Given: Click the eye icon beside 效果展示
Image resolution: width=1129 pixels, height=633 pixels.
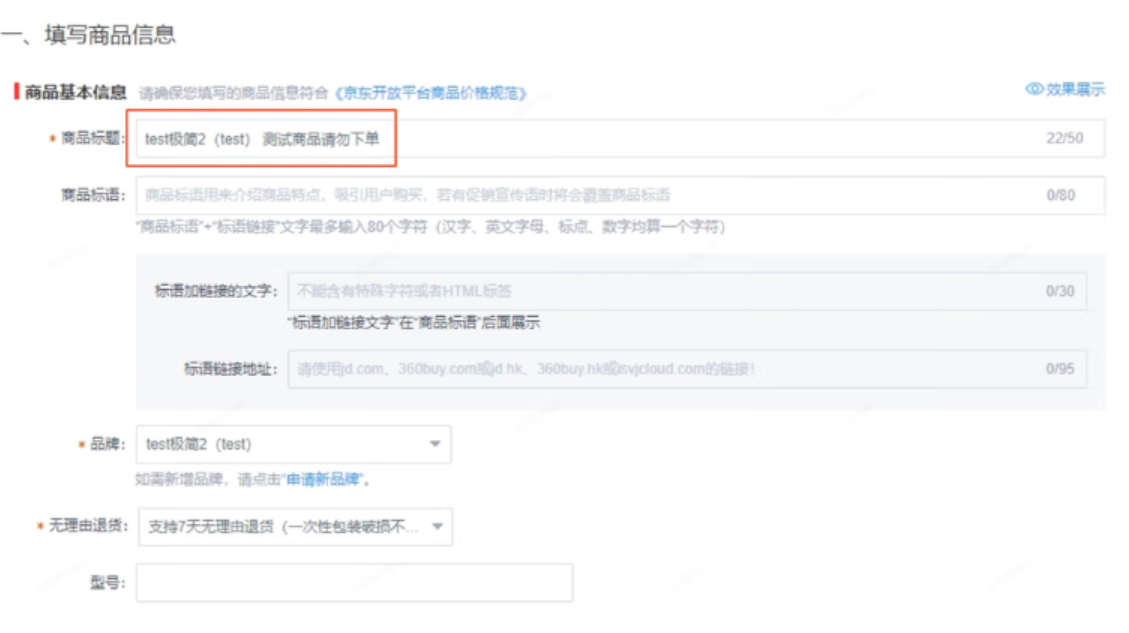Looking at the screenshot, I should pos(1034,89).
